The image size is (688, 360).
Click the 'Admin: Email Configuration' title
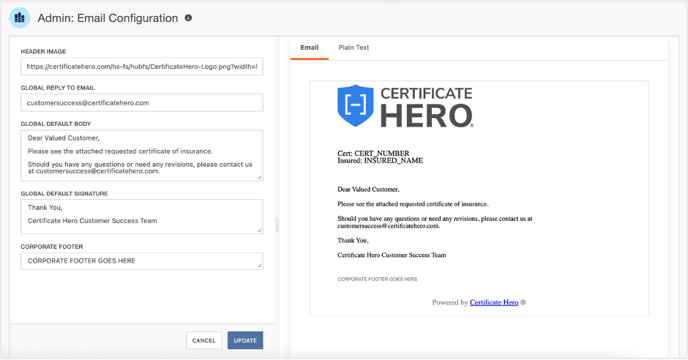coord(108,18)
